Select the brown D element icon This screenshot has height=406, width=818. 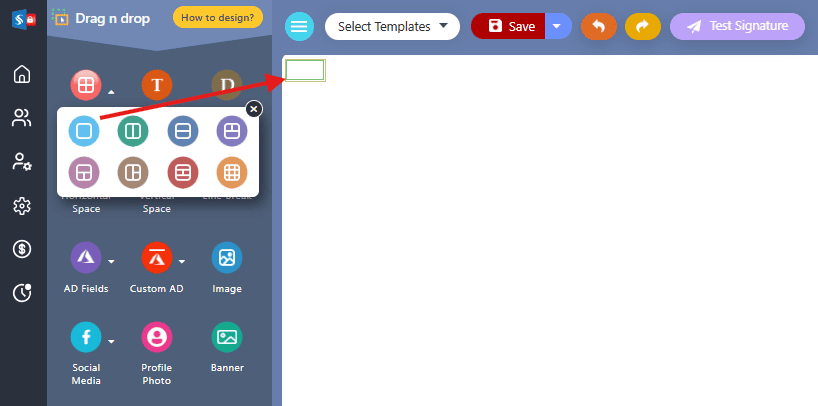[x=227, y=85]
